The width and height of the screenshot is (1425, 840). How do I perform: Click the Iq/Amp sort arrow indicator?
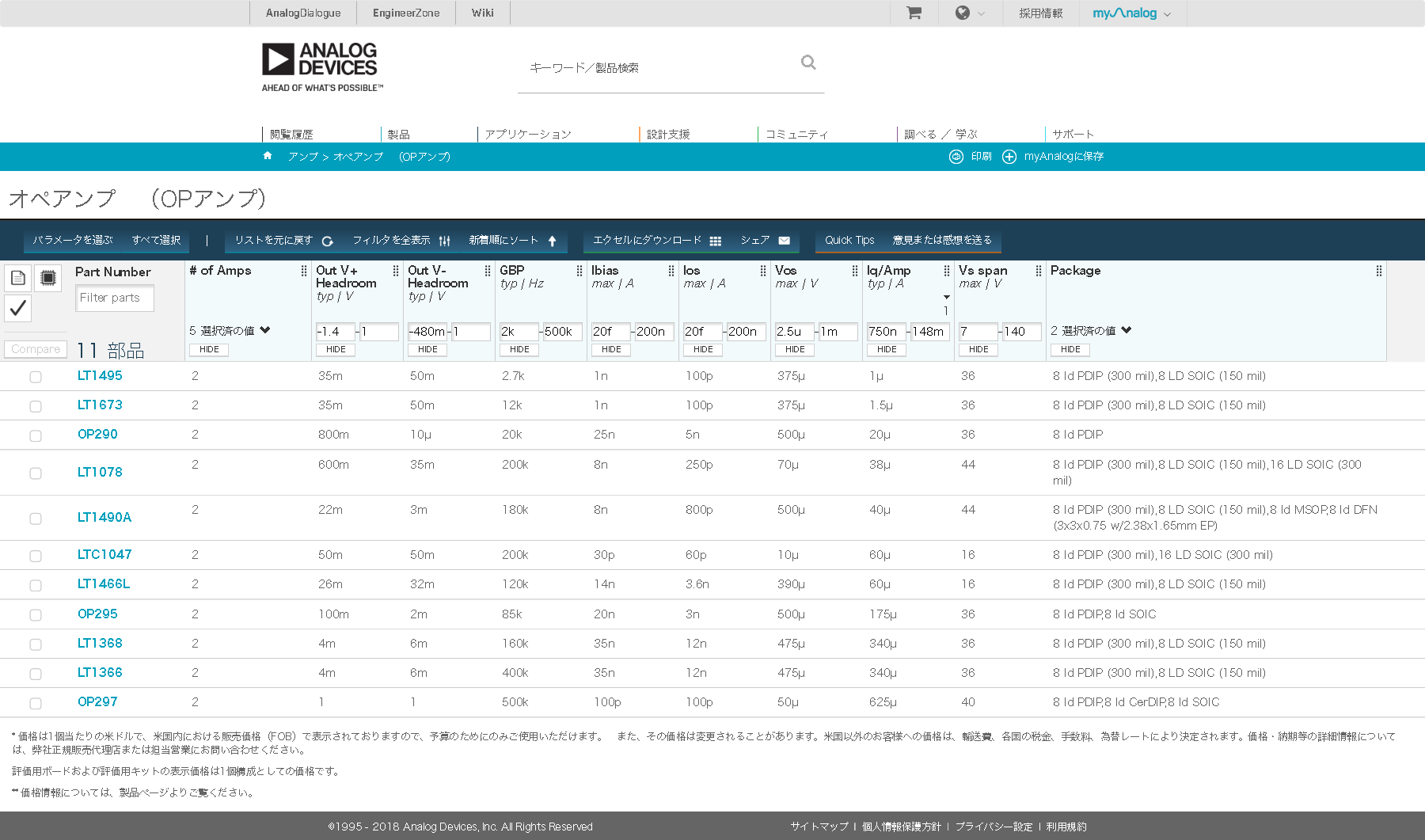pos(946,298)
